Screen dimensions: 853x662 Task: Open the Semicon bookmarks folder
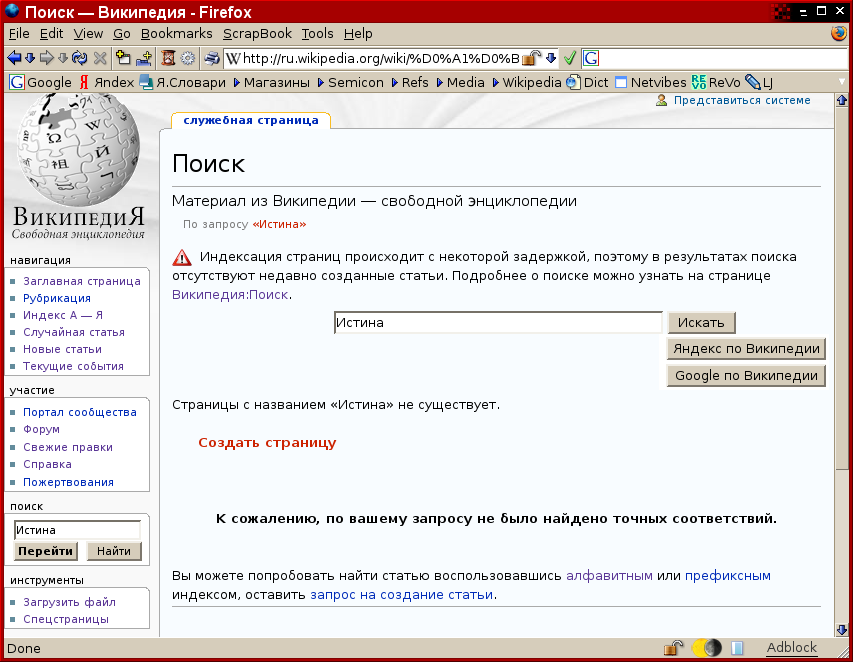[350, 82]
